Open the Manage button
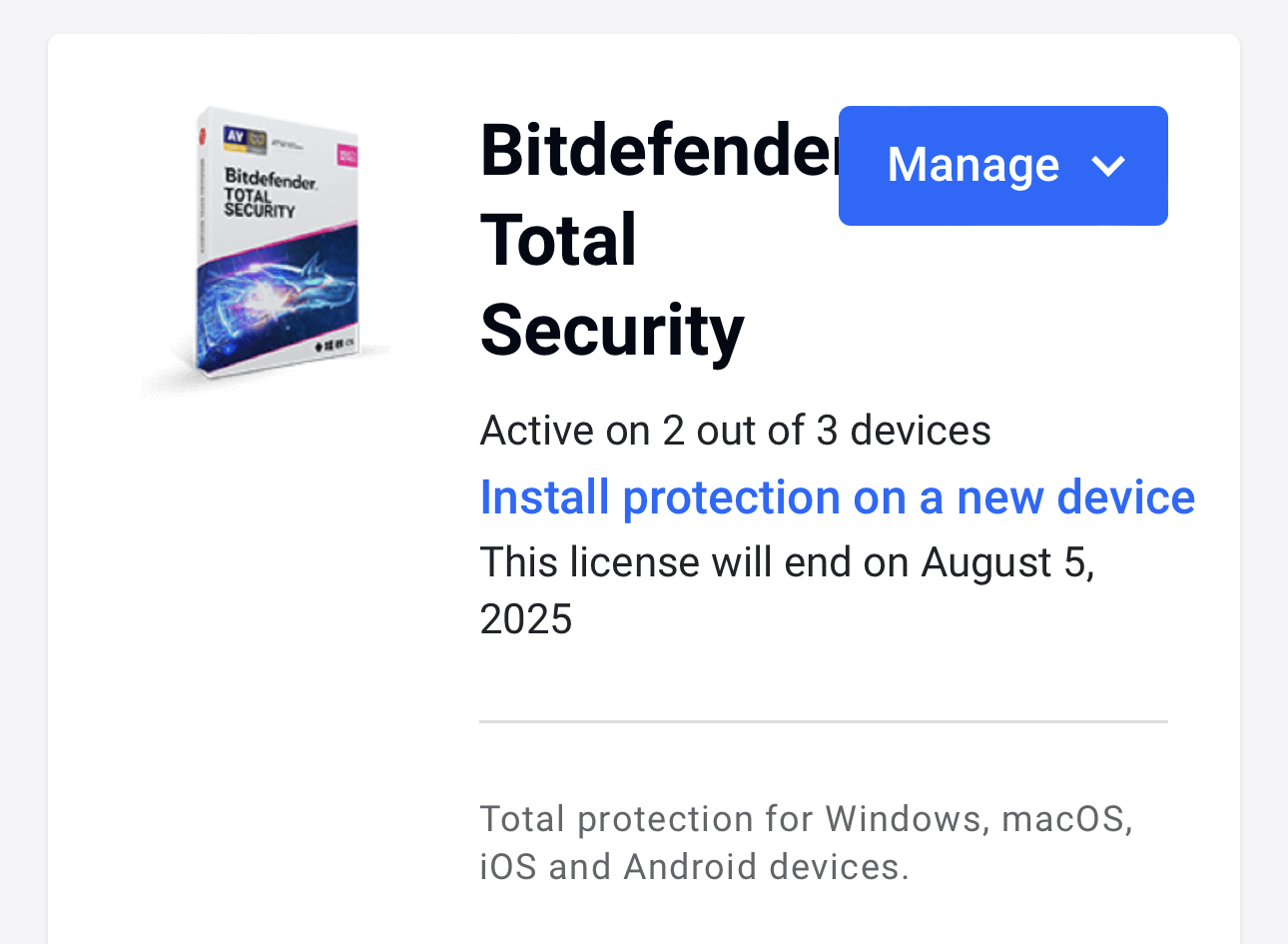This screenshot has width=1288, height=944. pyautogui.click(x=973, y=166)
